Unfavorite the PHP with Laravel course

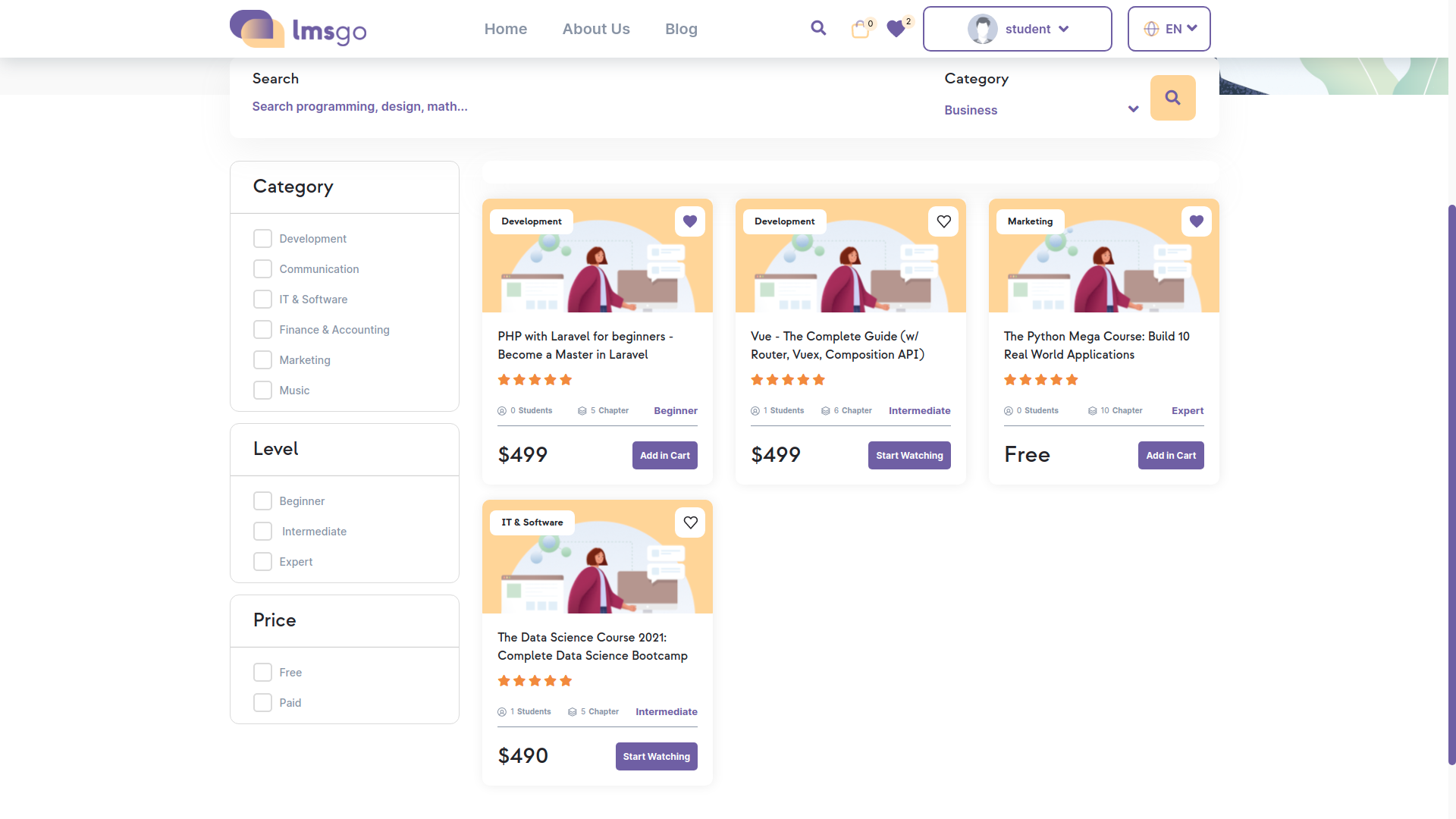point(689,221)
